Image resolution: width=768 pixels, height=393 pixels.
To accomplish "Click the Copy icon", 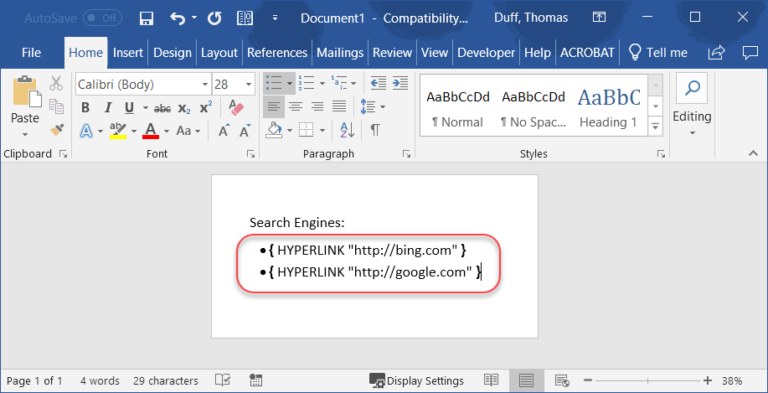I will tap(56, 106).
